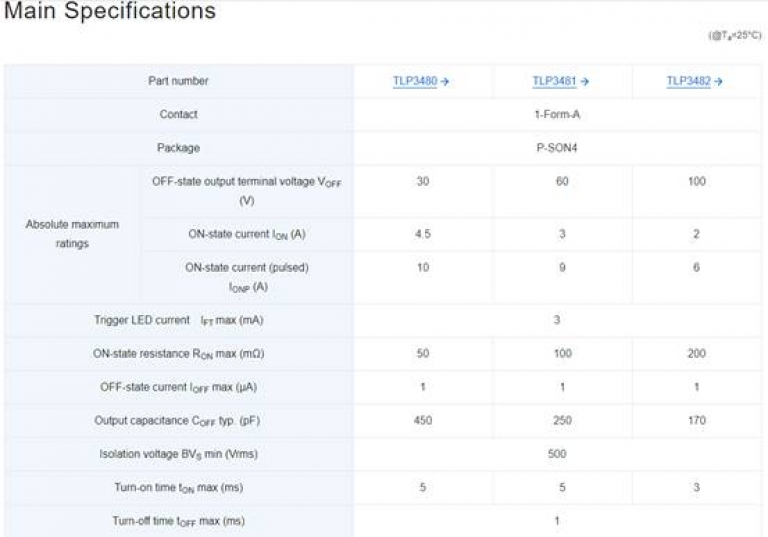Click the Turn-on time tON label
The image size is (768, 537).
pyautogui.click(x=179, y=488)
